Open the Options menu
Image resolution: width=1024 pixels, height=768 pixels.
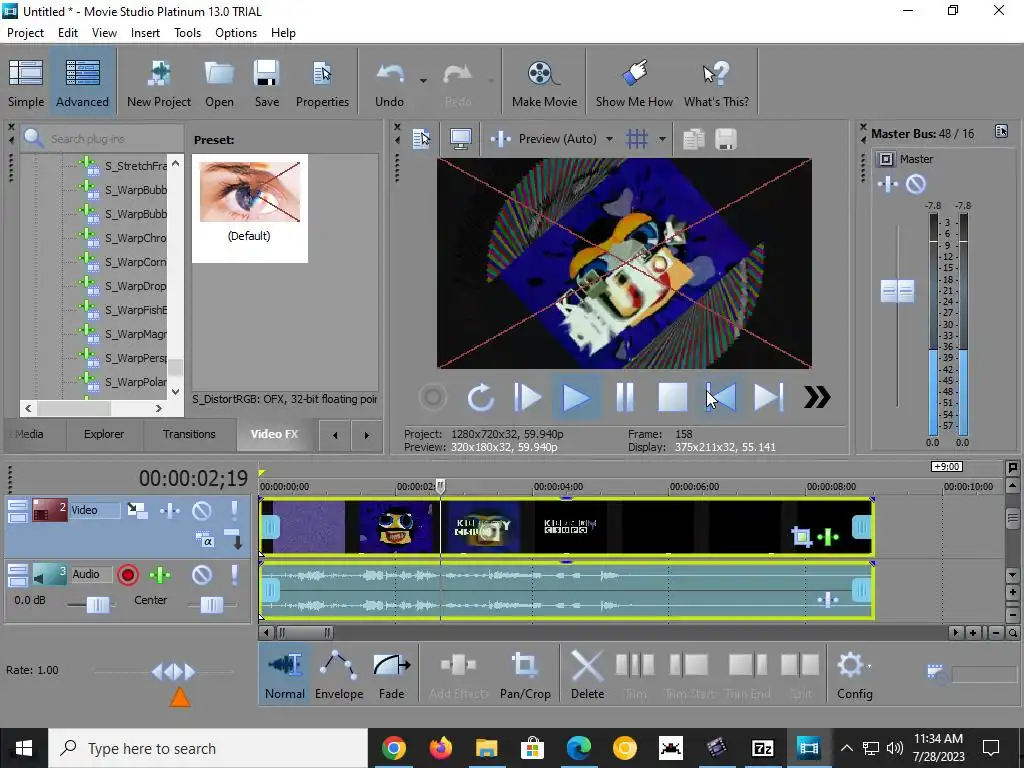(x=236, y=33)
